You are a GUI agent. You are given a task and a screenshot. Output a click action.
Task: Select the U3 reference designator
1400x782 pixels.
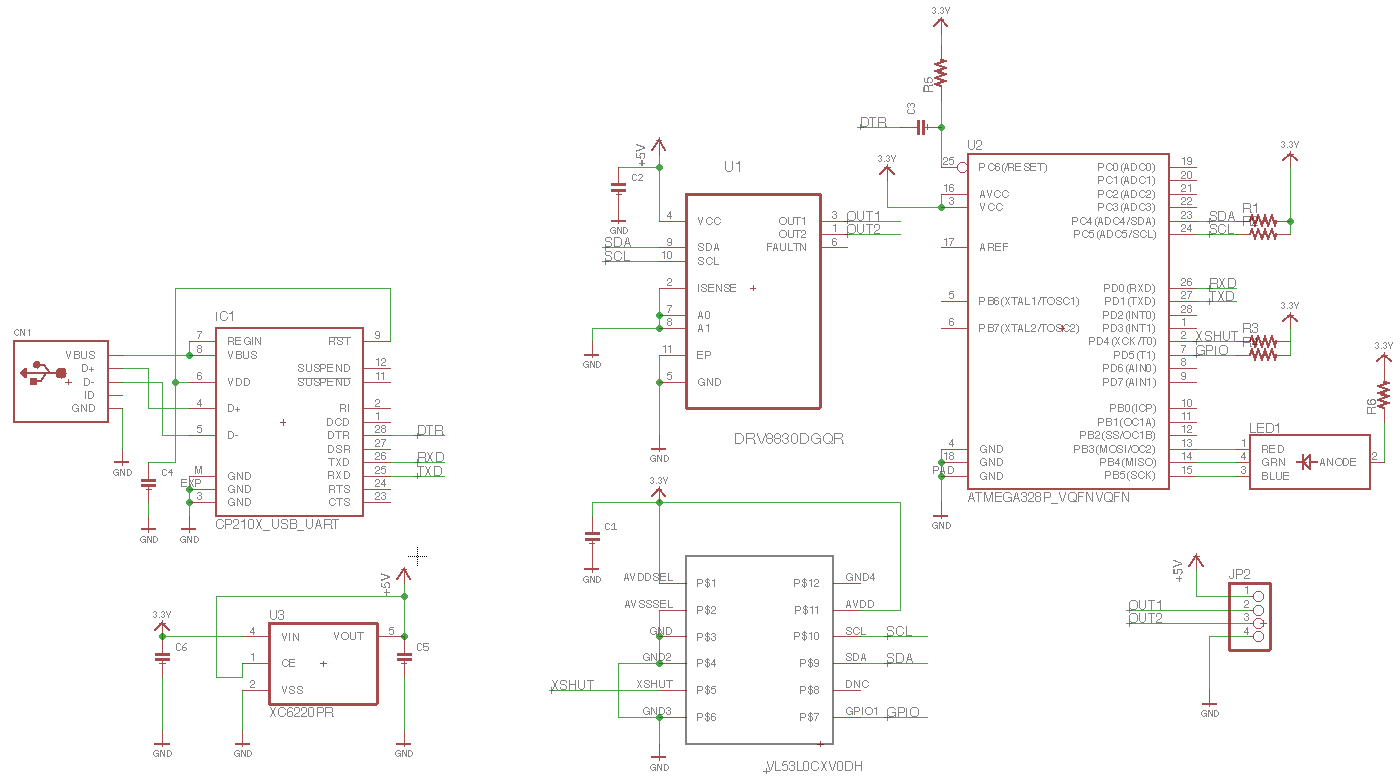tap(277, 615)
